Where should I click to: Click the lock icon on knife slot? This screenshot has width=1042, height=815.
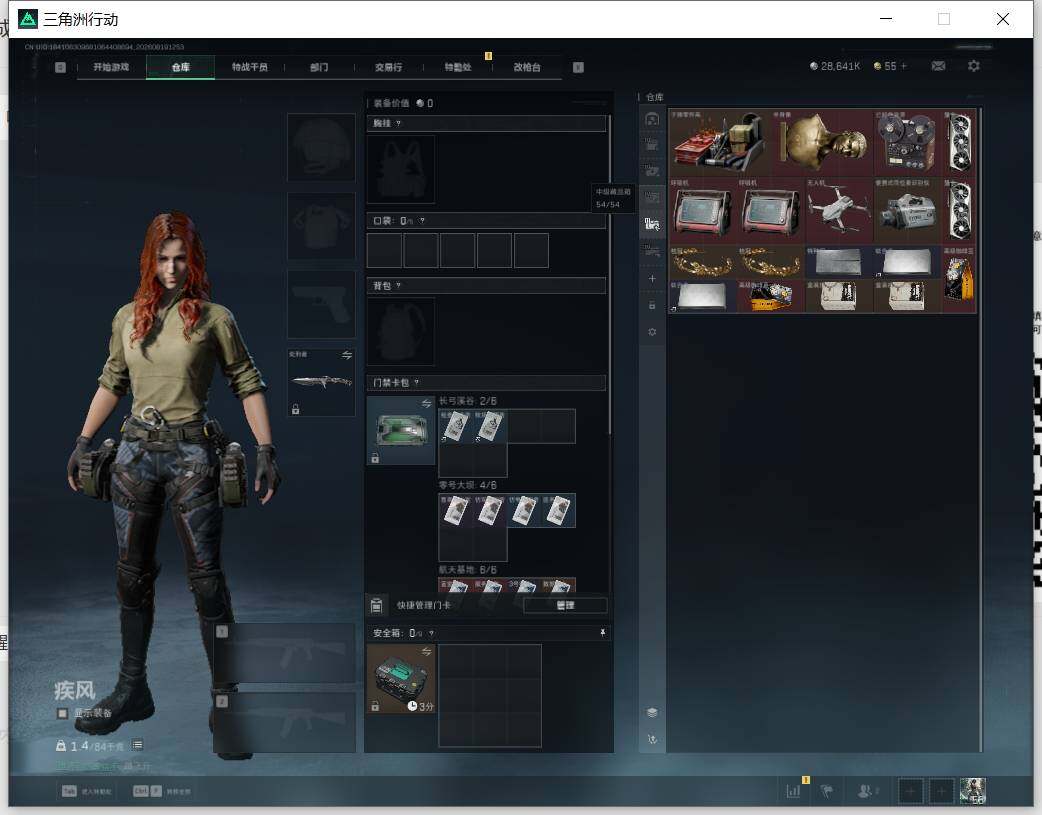(x=296, y=409)
